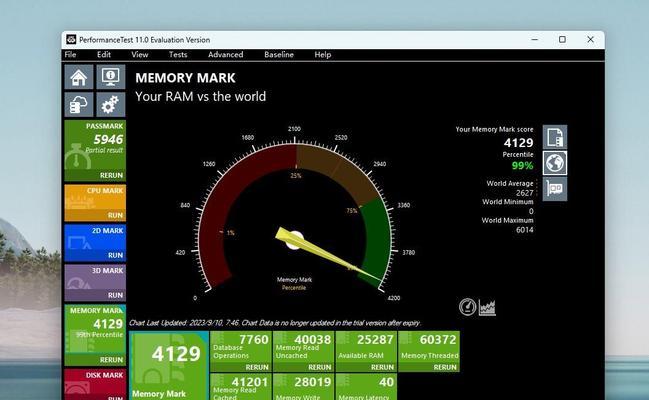Open the Help menu
649x400 pixels.
323,55
